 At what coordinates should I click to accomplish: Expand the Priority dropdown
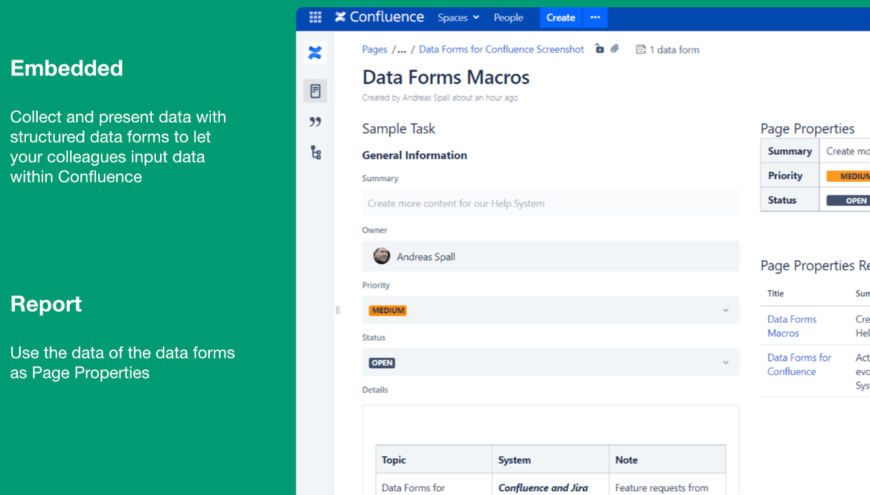point(725,310)
